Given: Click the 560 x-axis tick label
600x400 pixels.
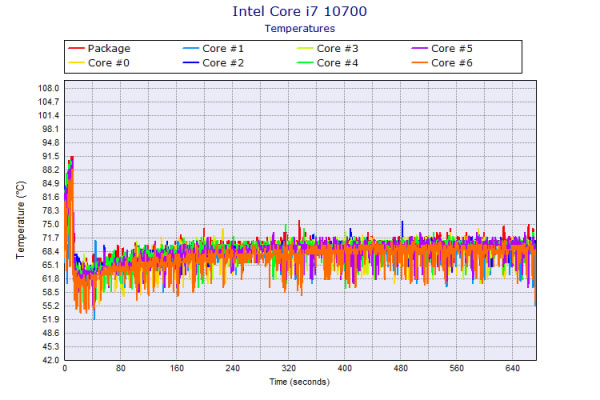Looking at the screenshot, I should [457, 368].
